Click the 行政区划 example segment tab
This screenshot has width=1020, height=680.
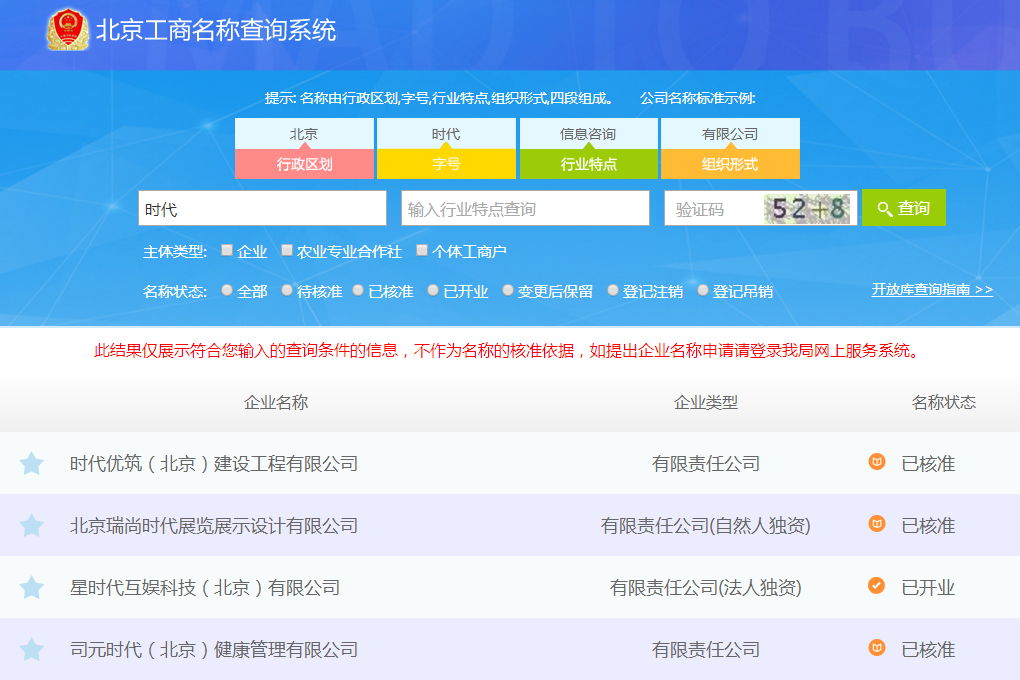(304, 164)
